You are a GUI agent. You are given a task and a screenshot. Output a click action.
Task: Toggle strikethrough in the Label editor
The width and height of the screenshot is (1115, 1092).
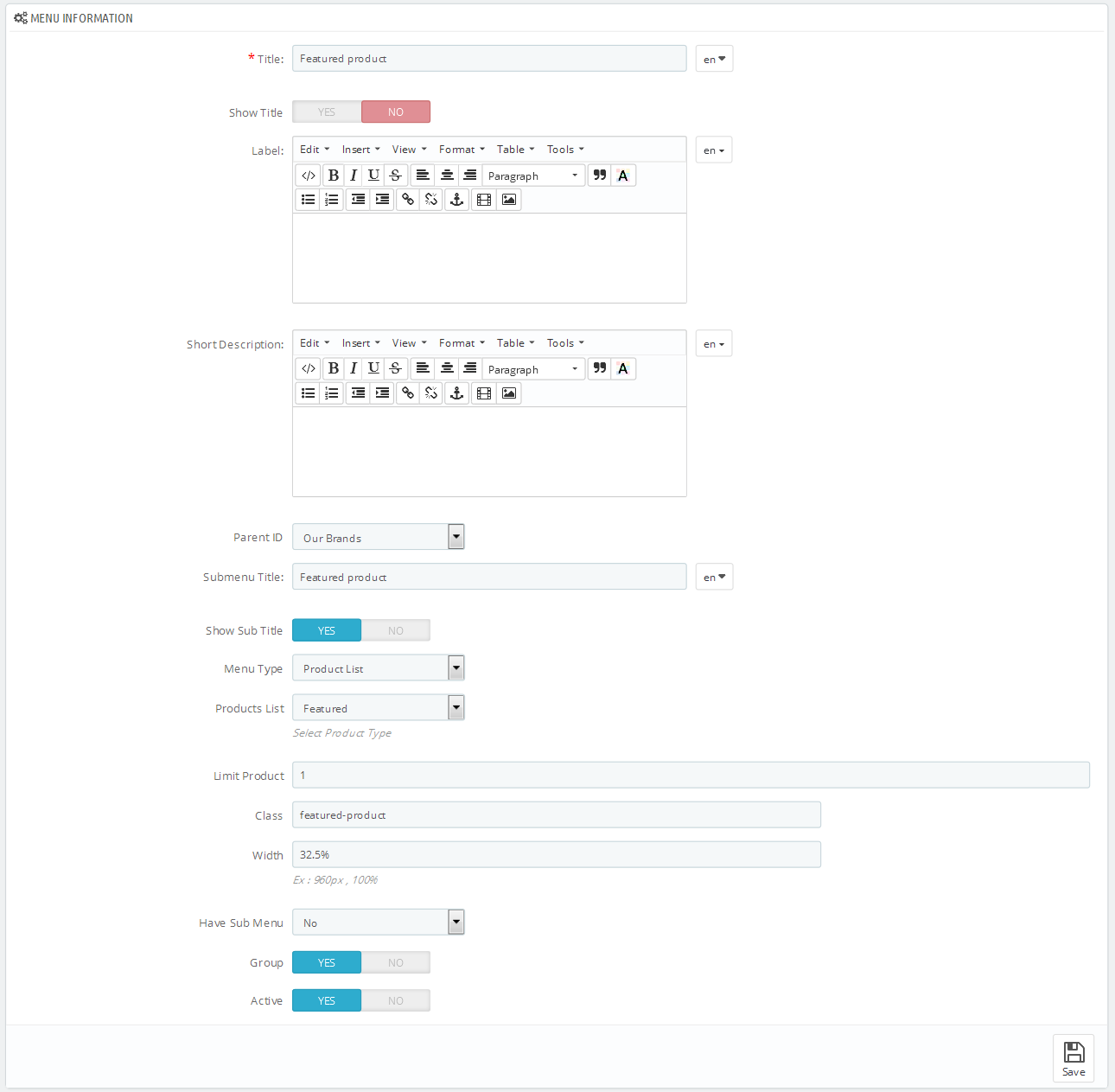[395, 176]
